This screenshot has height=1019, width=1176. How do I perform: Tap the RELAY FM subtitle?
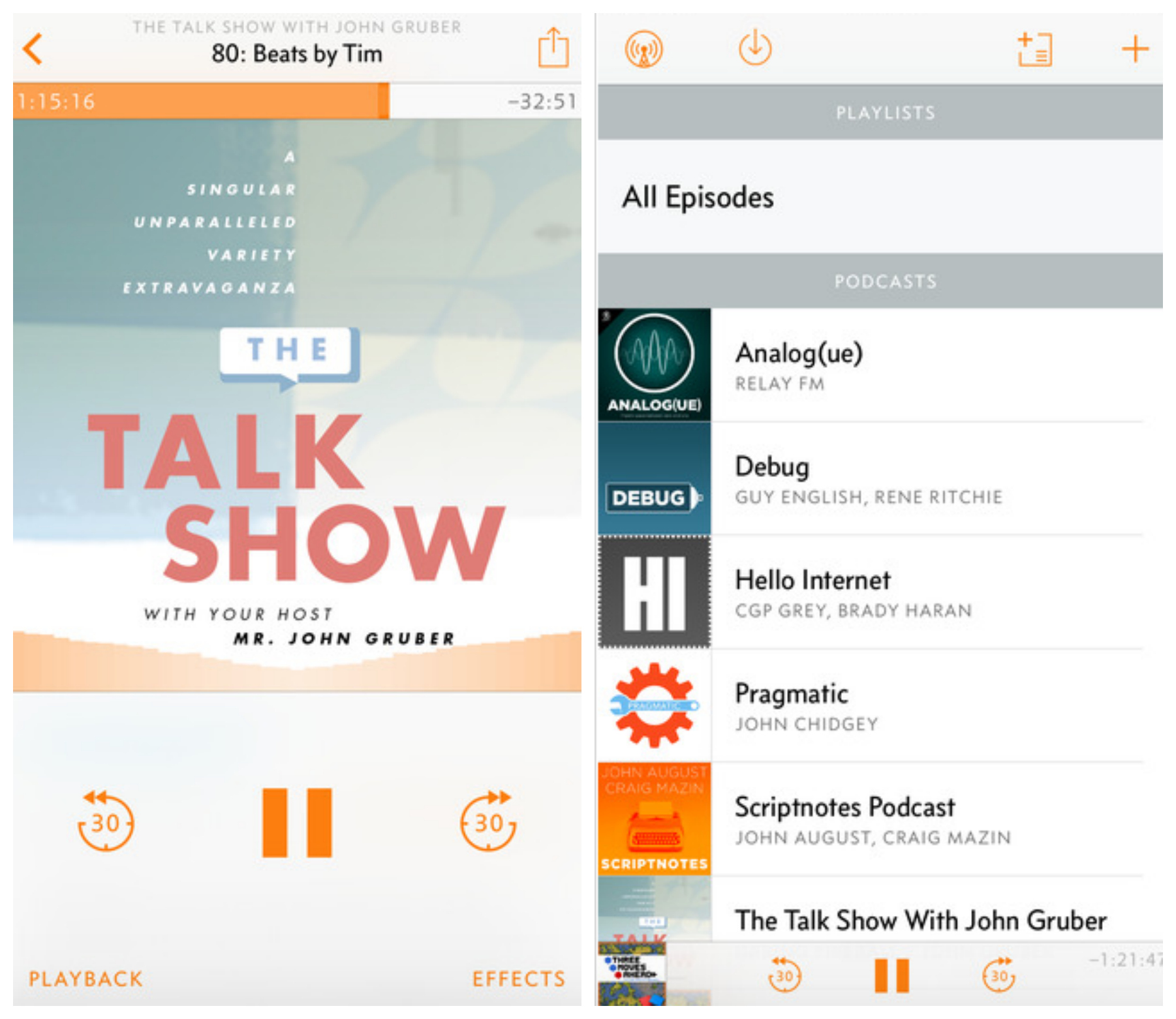tap(779, 384)
